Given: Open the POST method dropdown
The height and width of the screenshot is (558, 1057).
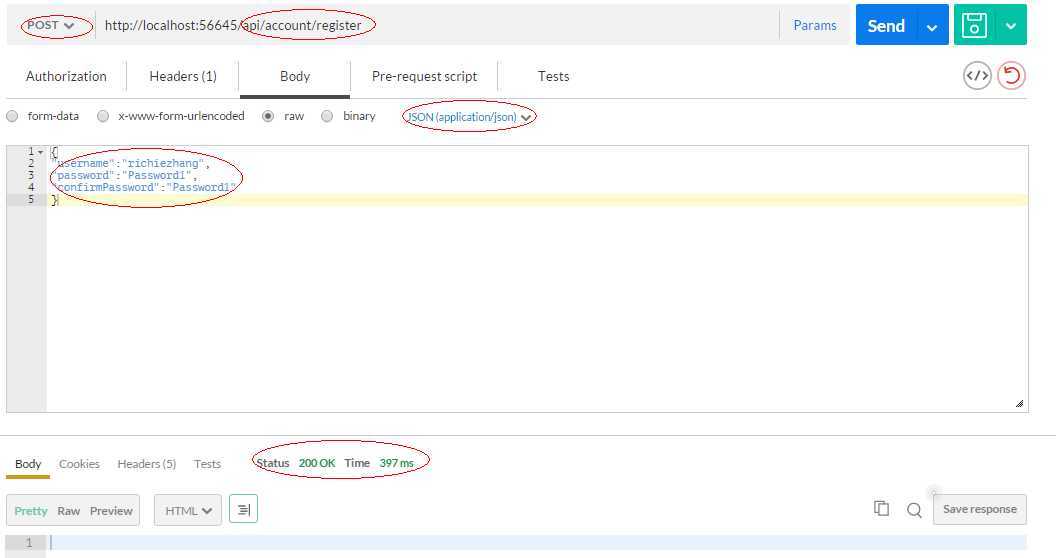Looking at the screenshot, I should tap(51, 25).
